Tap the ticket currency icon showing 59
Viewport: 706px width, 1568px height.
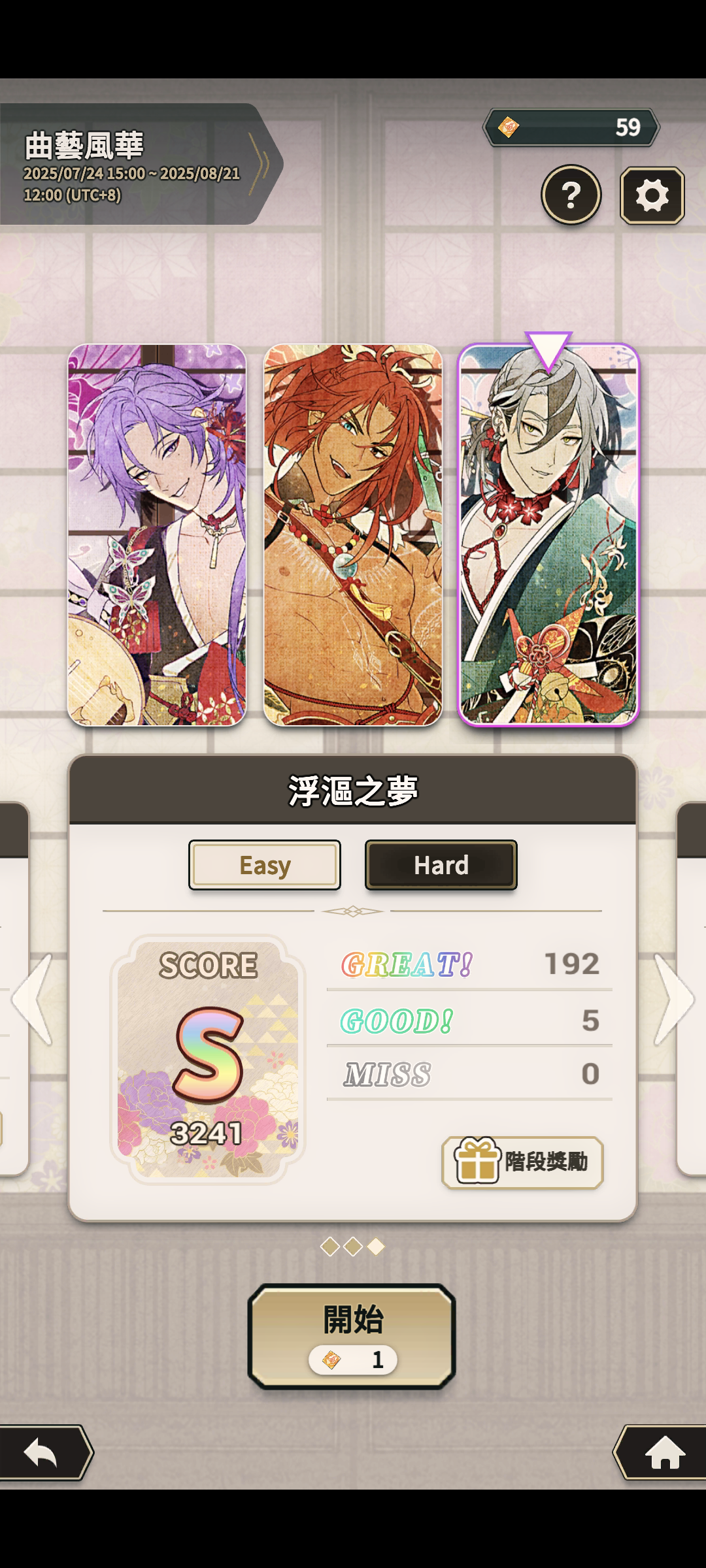coord(509,127)
